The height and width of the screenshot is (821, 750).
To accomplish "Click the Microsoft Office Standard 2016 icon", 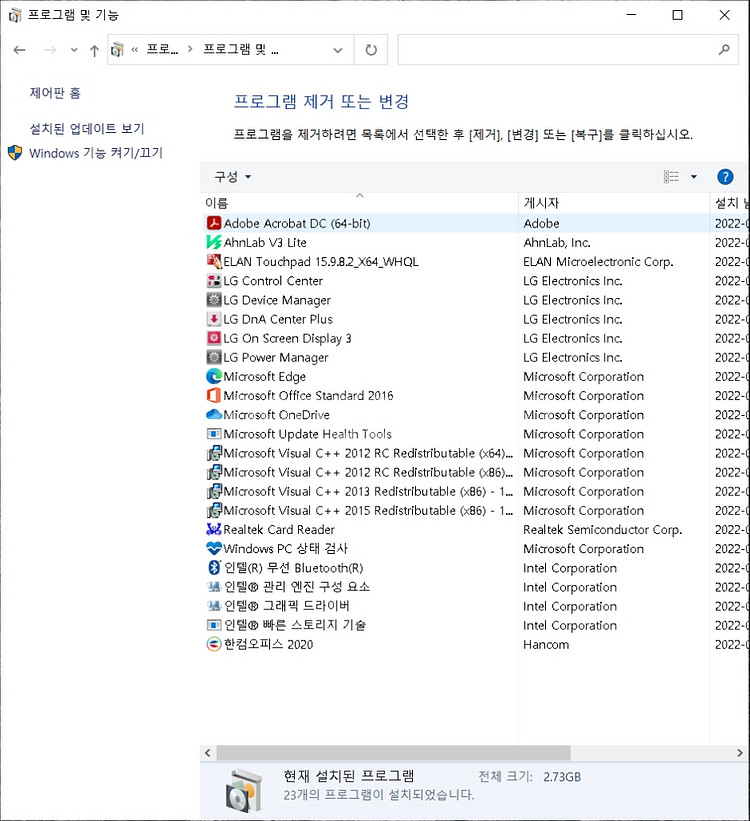I will point(214,396).
